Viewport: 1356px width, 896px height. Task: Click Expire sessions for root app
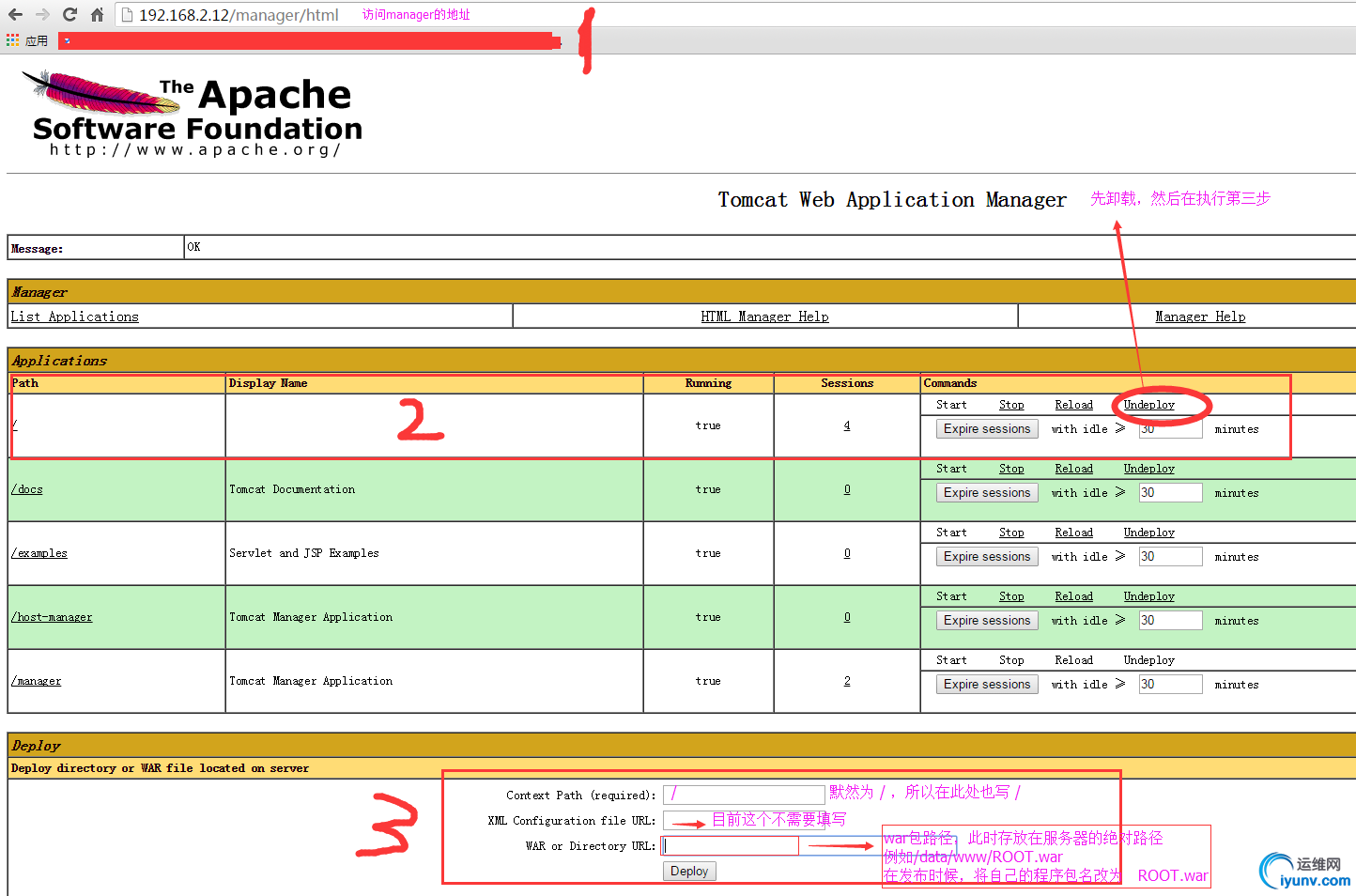tap(987, 429)
